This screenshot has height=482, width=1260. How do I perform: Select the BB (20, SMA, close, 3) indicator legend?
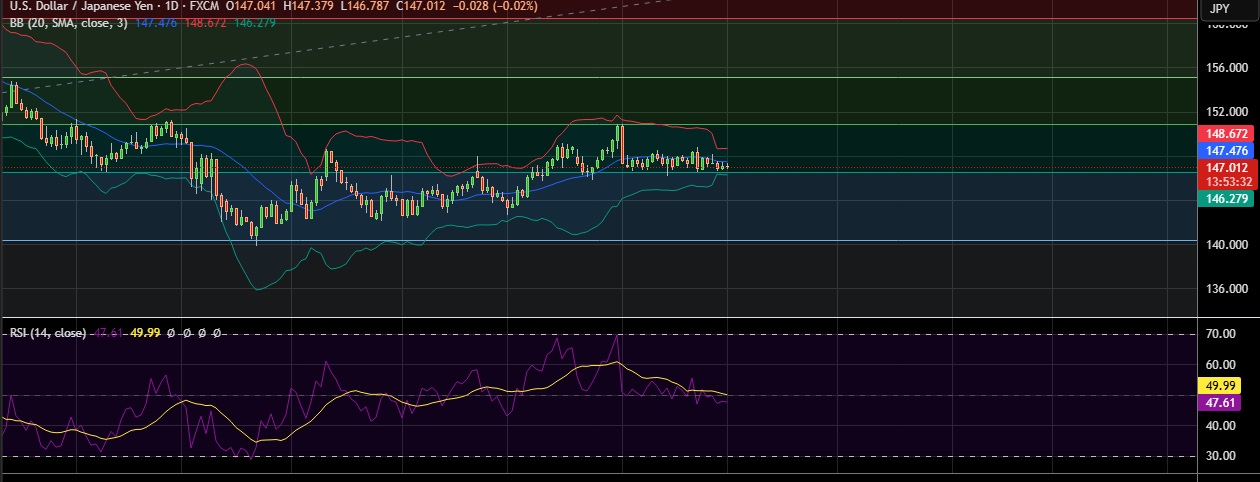[x=68, y=22]
